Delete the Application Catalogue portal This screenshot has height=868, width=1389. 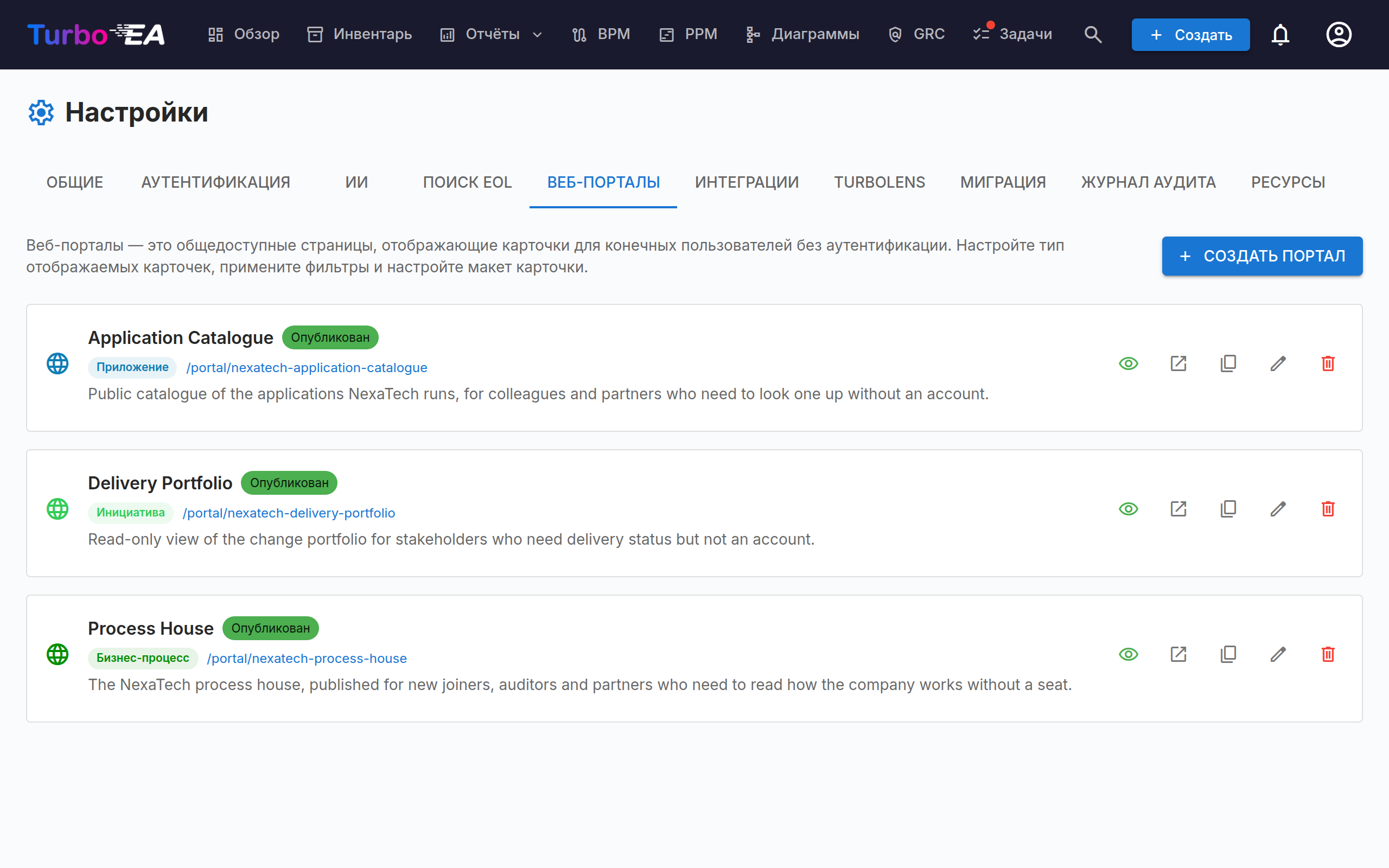[x=1328, y=363]
